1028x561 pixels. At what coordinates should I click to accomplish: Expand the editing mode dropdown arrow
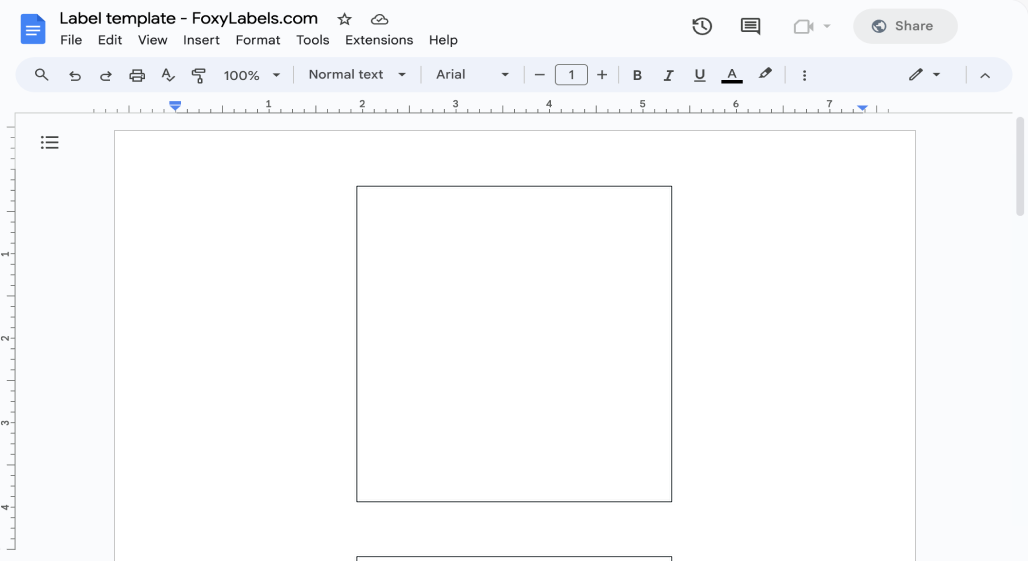coord(937,75)
